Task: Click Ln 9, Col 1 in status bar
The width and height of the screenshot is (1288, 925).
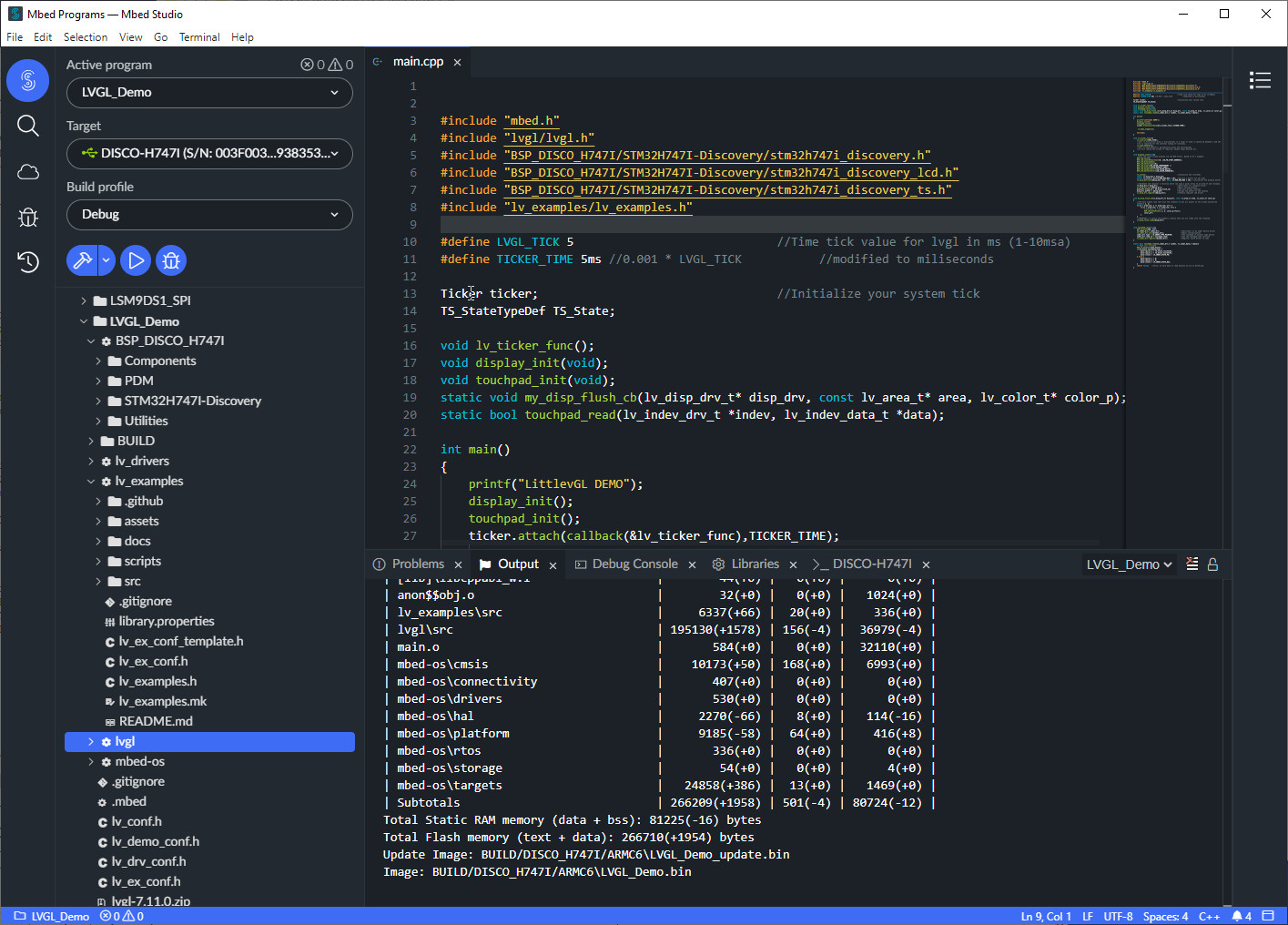Action: pos(1046,916)
